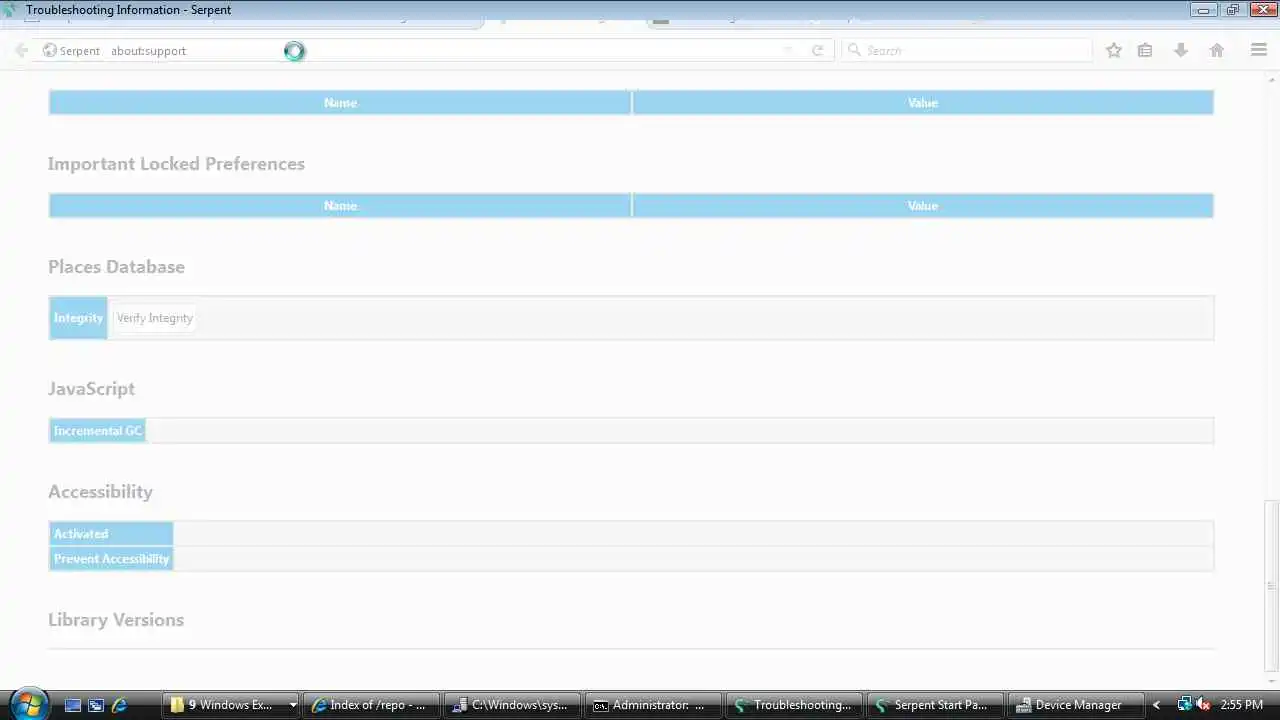Open network status tray icon
Screen dimensions: 1280x720
click(1184, 705)
